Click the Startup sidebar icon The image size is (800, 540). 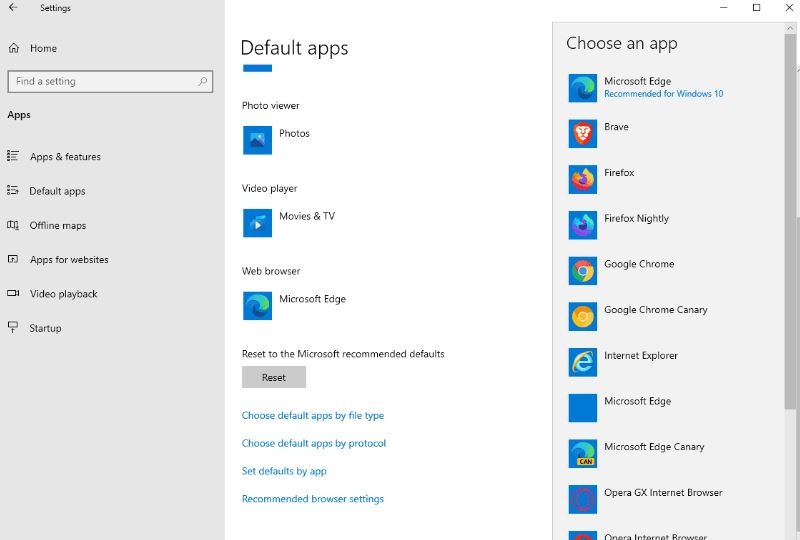13,327
